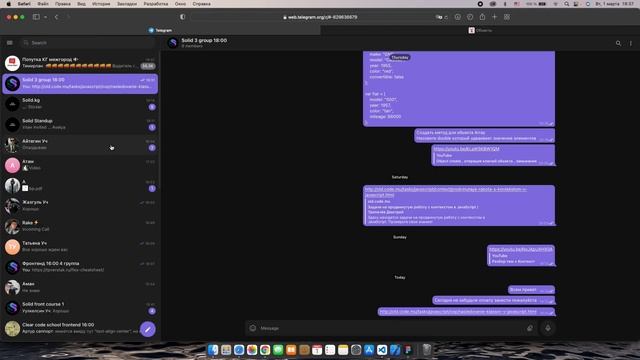The width and height of the screenshot is (640, 360).
Task: Expand the sidebar dropdown arrow in Safari toolbar
Action: coord(45,17)
